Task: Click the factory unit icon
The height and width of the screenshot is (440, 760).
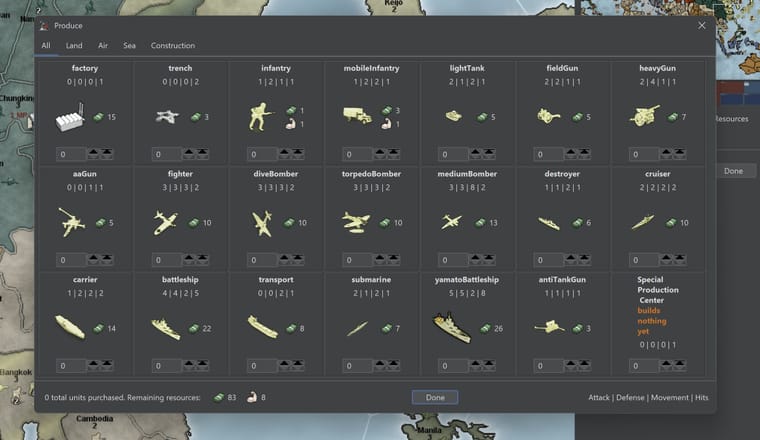Action: [70, 117]
